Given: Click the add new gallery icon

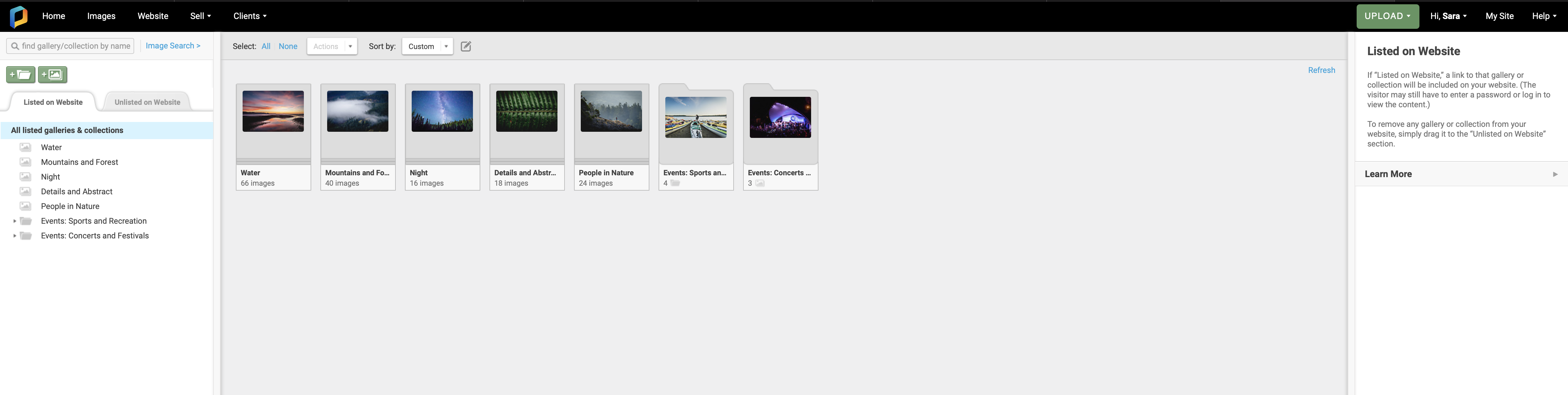Looking at the screenshot, I should [53, 74].
